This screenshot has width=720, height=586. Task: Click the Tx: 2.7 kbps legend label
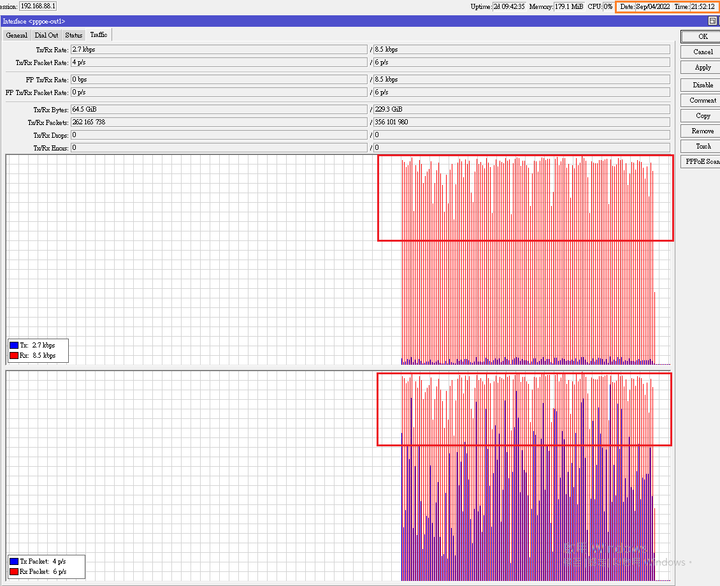click(37, 345)
